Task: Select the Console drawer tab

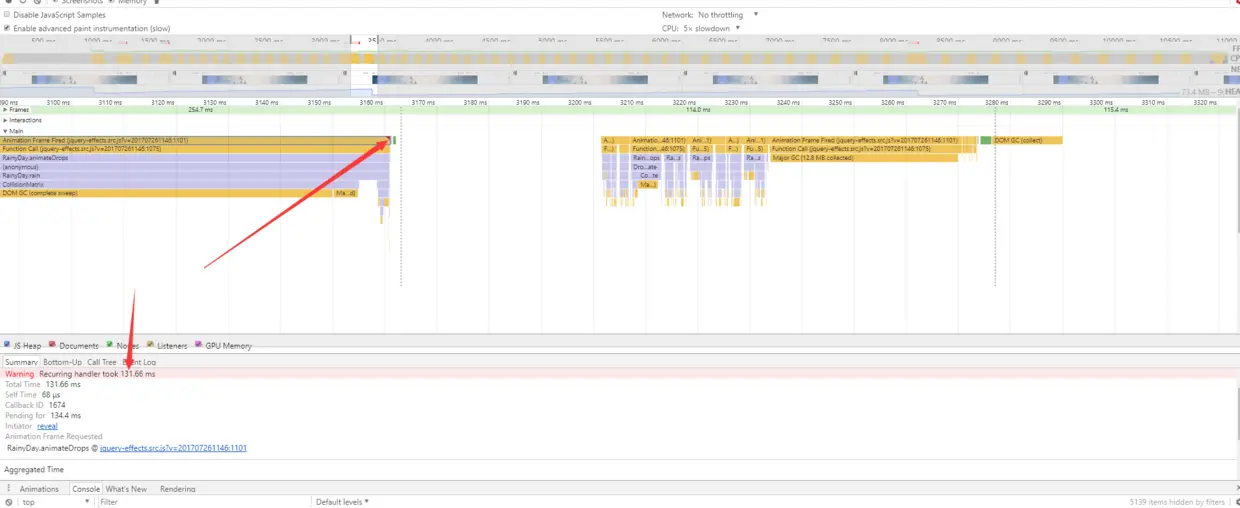Action: tap(86, 489)
